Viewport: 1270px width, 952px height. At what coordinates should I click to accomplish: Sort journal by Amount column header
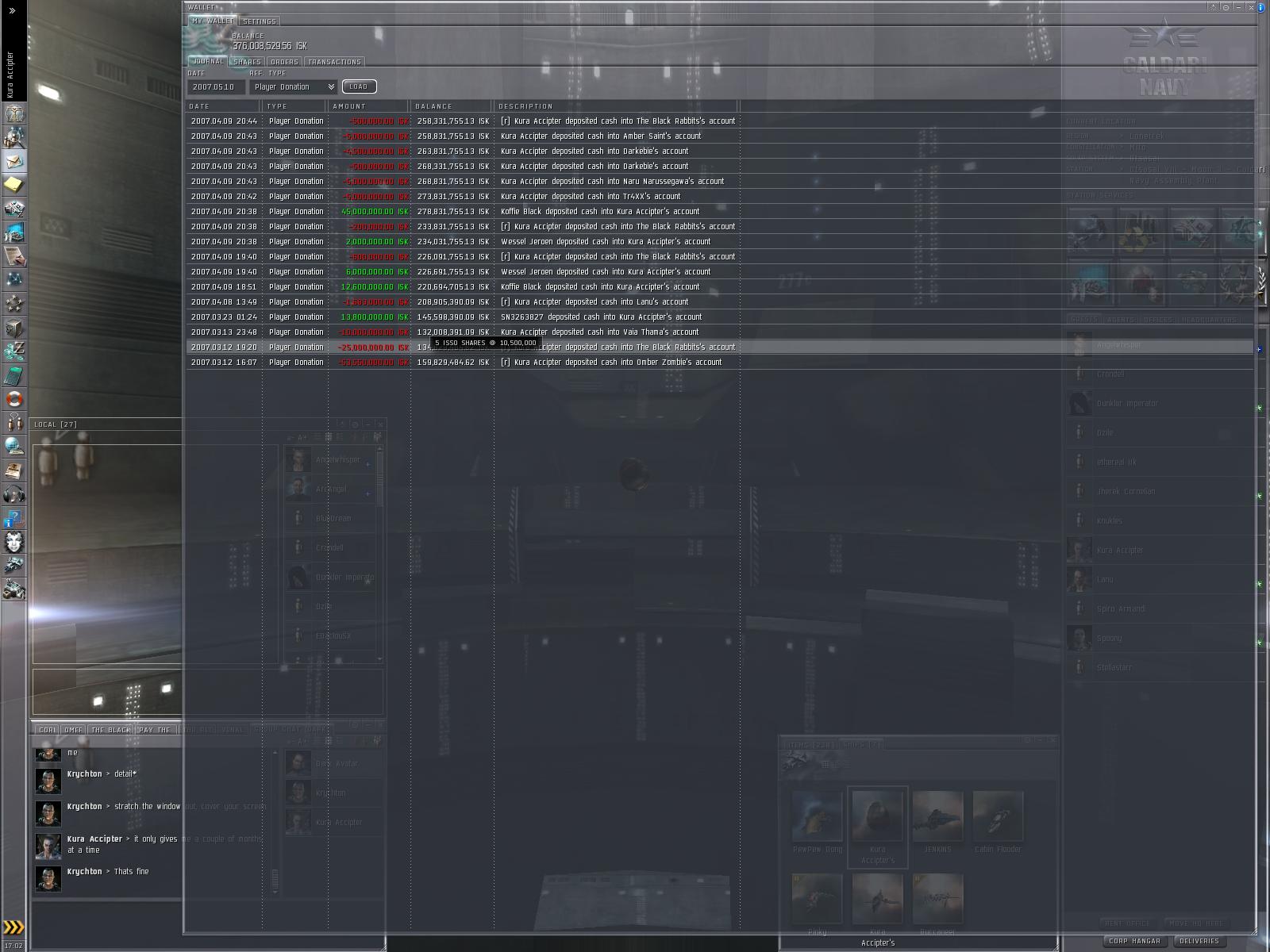[x=368, y=106]
